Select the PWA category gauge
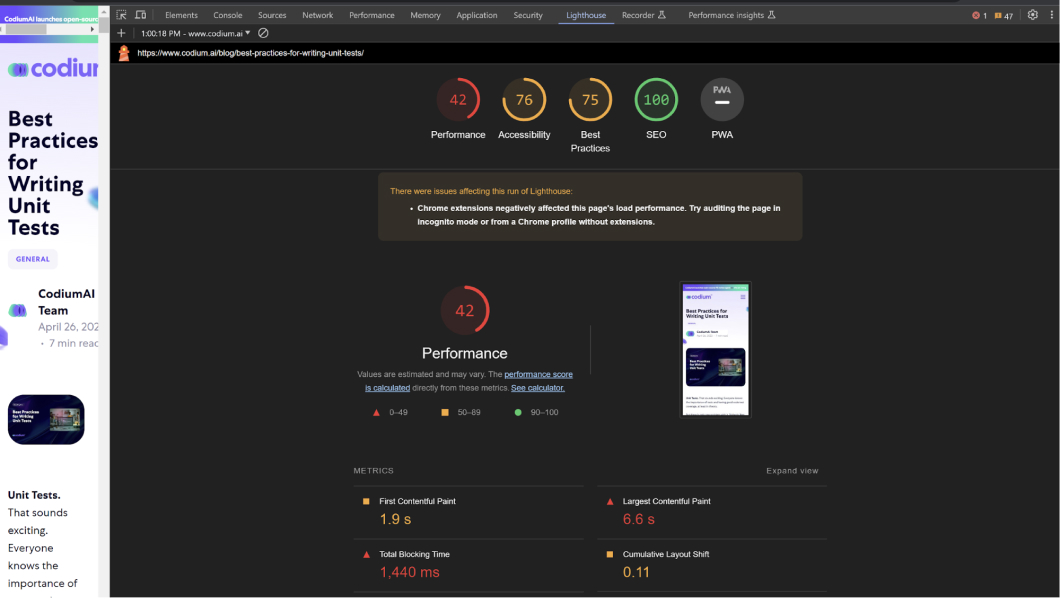This screenshot has height=599, width=1060. coord(722,100)
